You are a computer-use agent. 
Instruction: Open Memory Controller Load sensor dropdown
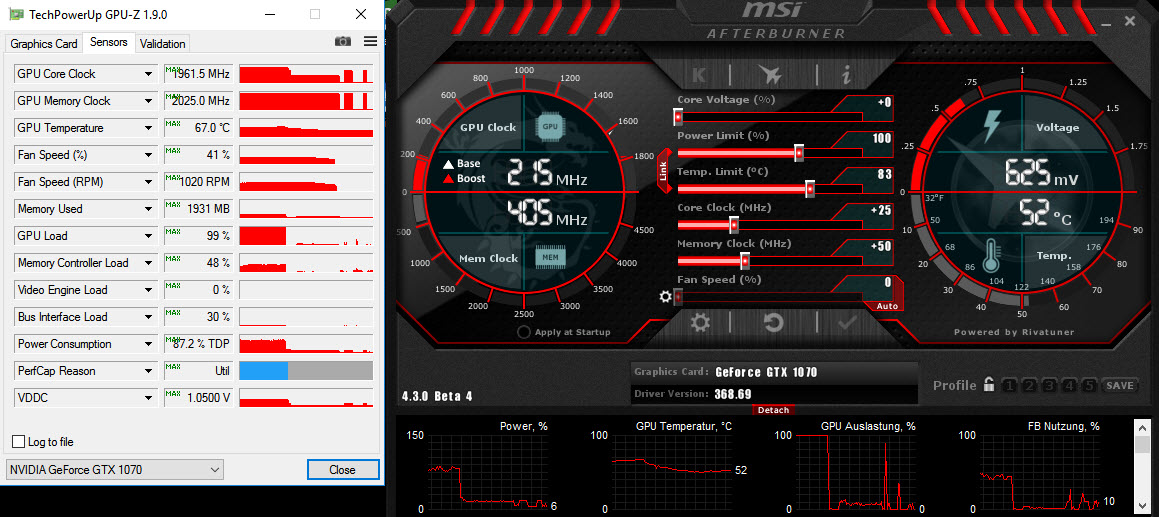[x=149, y=263]
